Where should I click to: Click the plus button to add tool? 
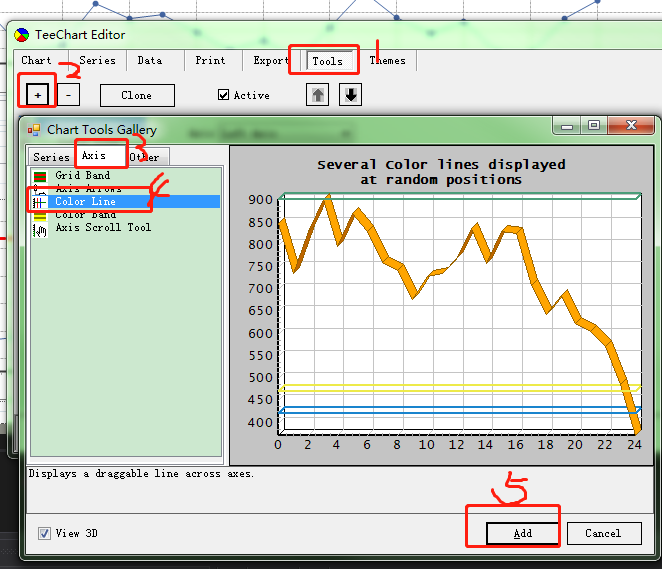(x=38, y=95)
